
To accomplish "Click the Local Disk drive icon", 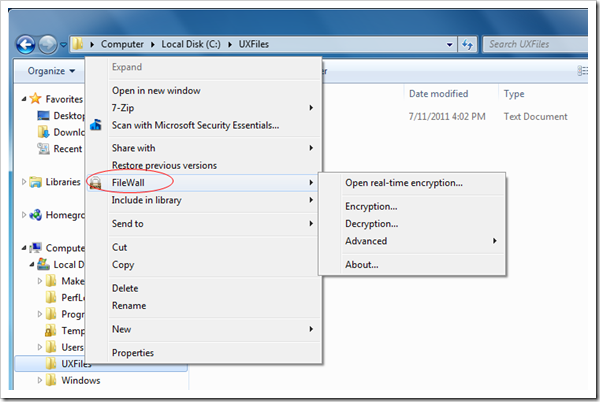I will pyautogui.click(x=43, y=264).
